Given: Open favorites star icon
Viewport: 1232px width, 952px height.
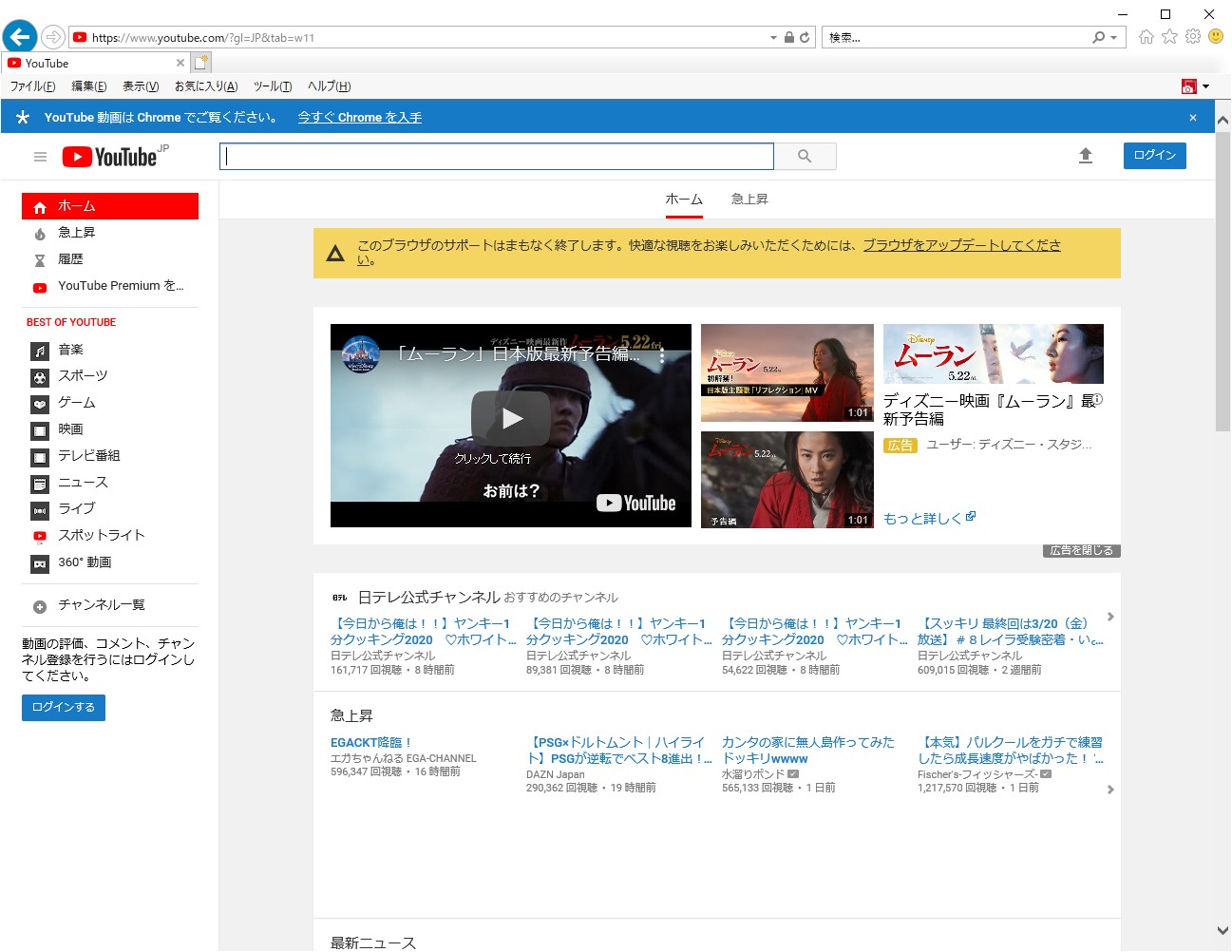Looking at the screenshot, I should tap(1169, 36).
